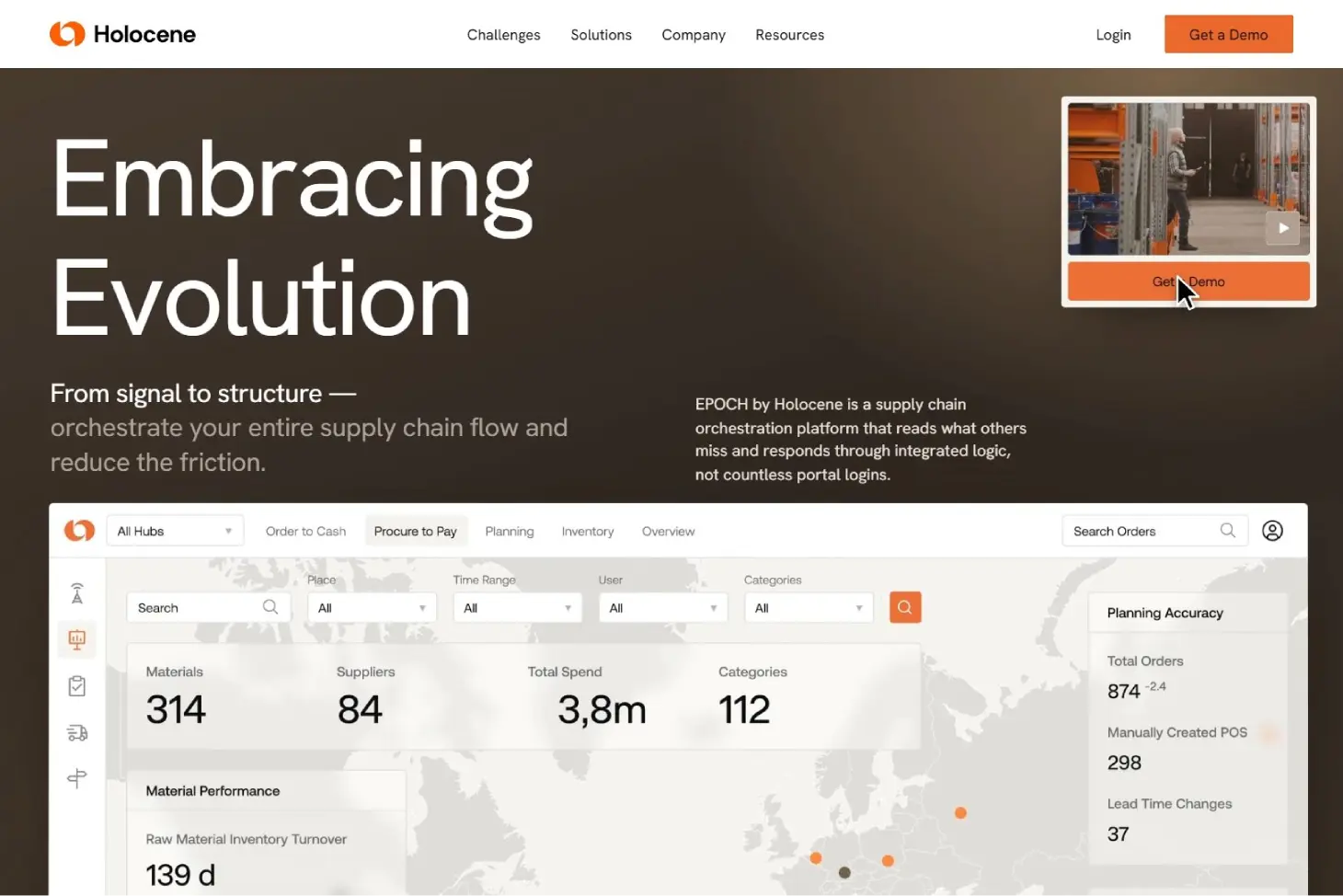Image resolution: width=1343 pixels, height=896 pixels.
Task: Click the Manually Created POS value 298
Action: pyautogui.click(x=1124, y=763)
